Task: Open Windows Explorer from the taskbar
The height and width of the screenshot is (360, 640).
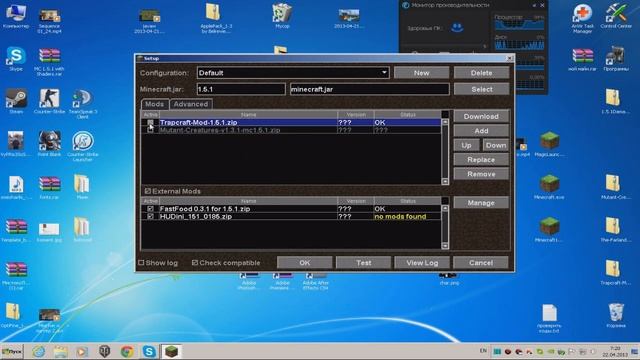Action: coord(60,351)
